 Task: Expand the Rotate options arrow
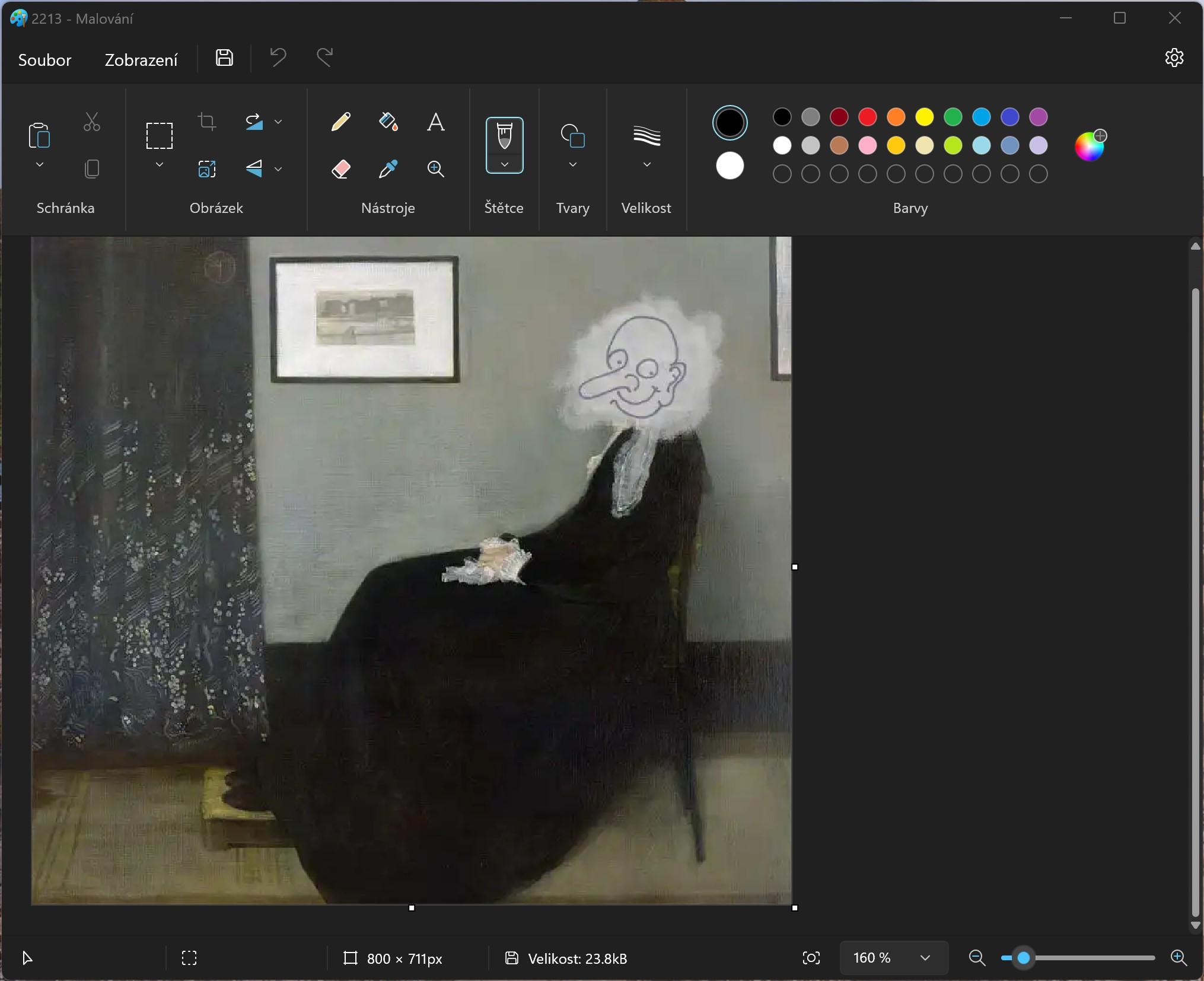[278, 122]
